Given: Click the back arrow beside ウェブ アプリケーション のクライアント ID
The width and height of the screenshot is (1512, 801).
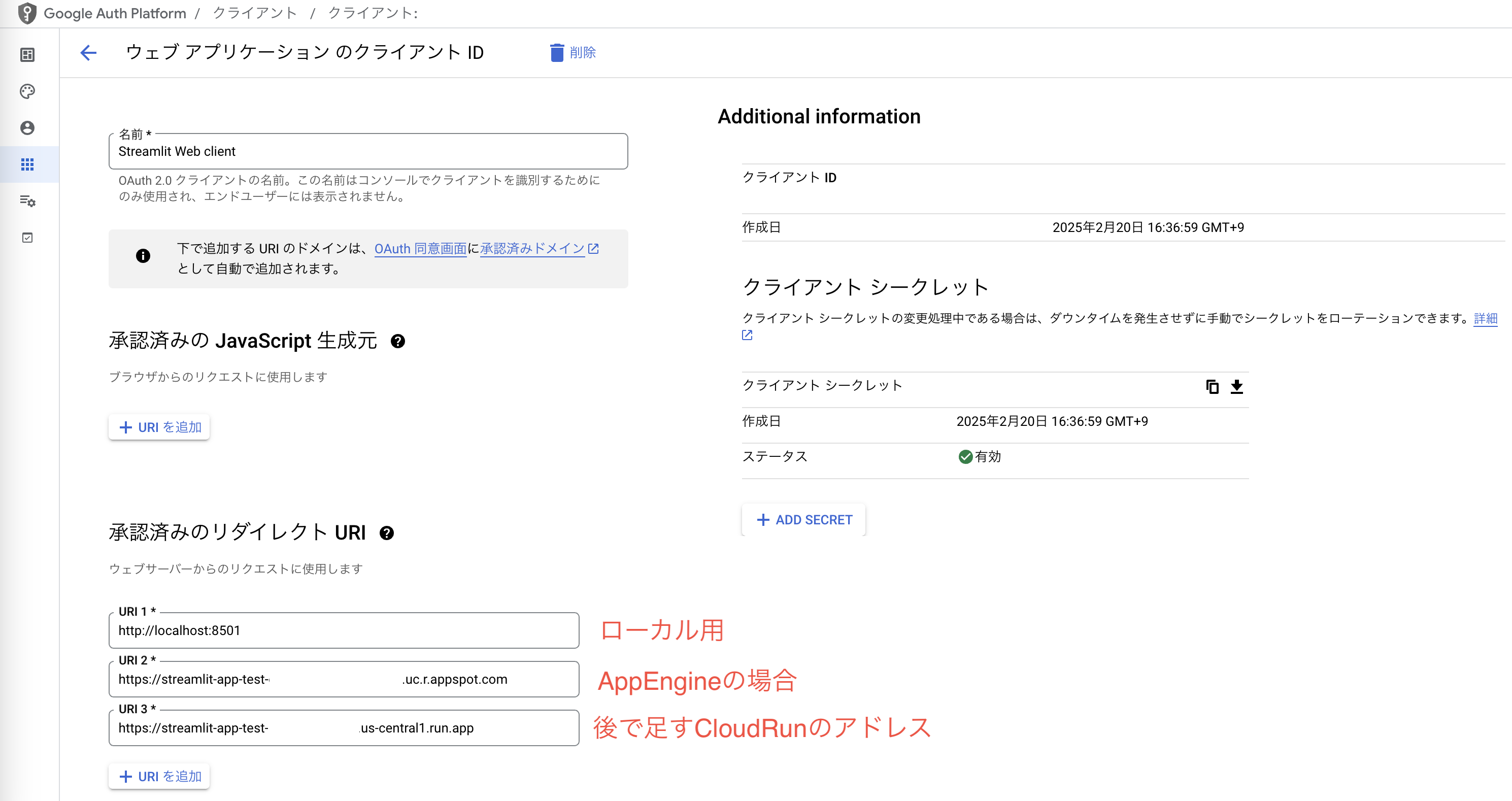Looking at the screenshot, I should 87,53.
